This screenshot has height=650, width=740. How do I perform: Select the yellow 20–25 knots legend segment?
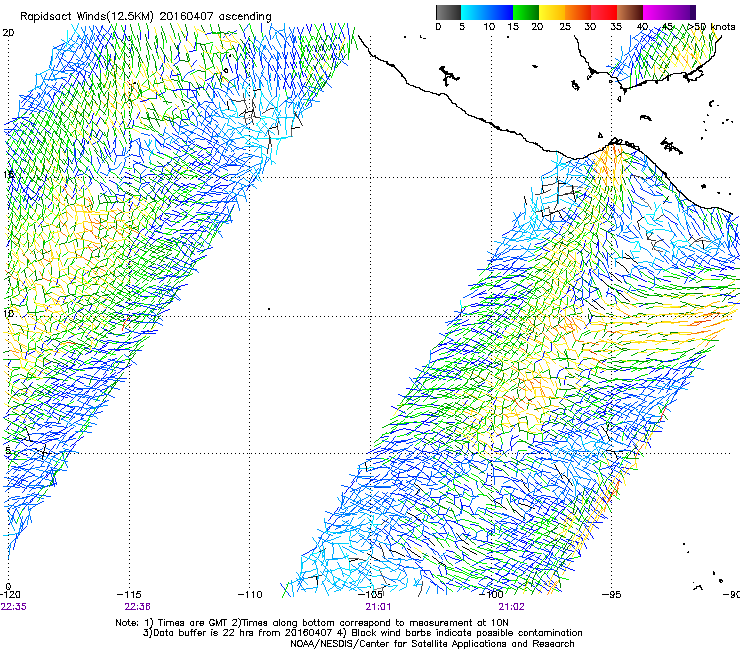coord(552,12)
